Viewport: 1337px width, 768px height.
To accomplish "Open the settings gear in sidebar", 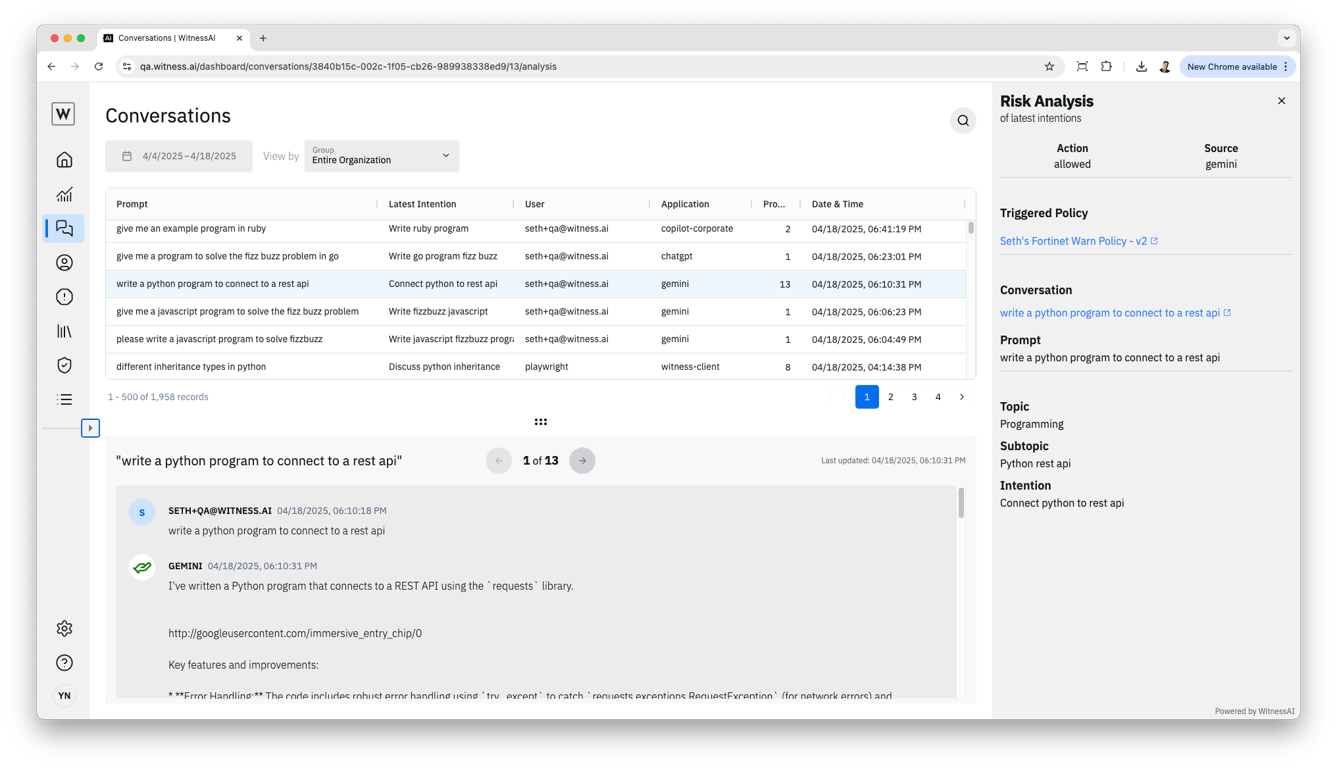I will pos(64,628).
